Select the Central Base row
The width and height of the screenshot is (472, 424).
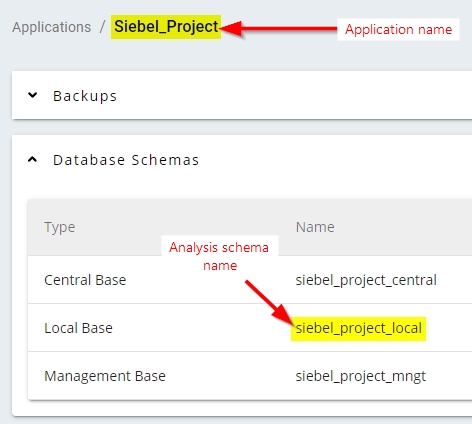tap(250, 280)
